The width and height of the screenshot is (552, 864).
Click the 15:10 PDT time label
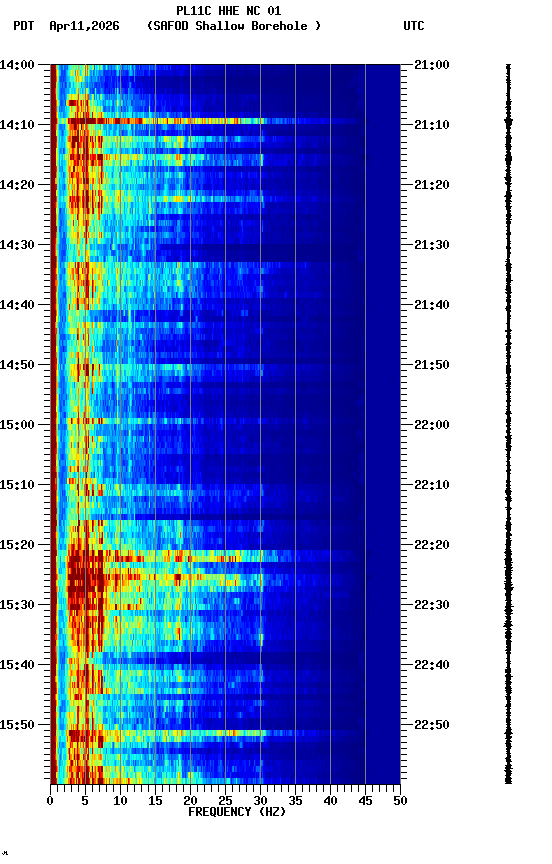coord(17,485)
